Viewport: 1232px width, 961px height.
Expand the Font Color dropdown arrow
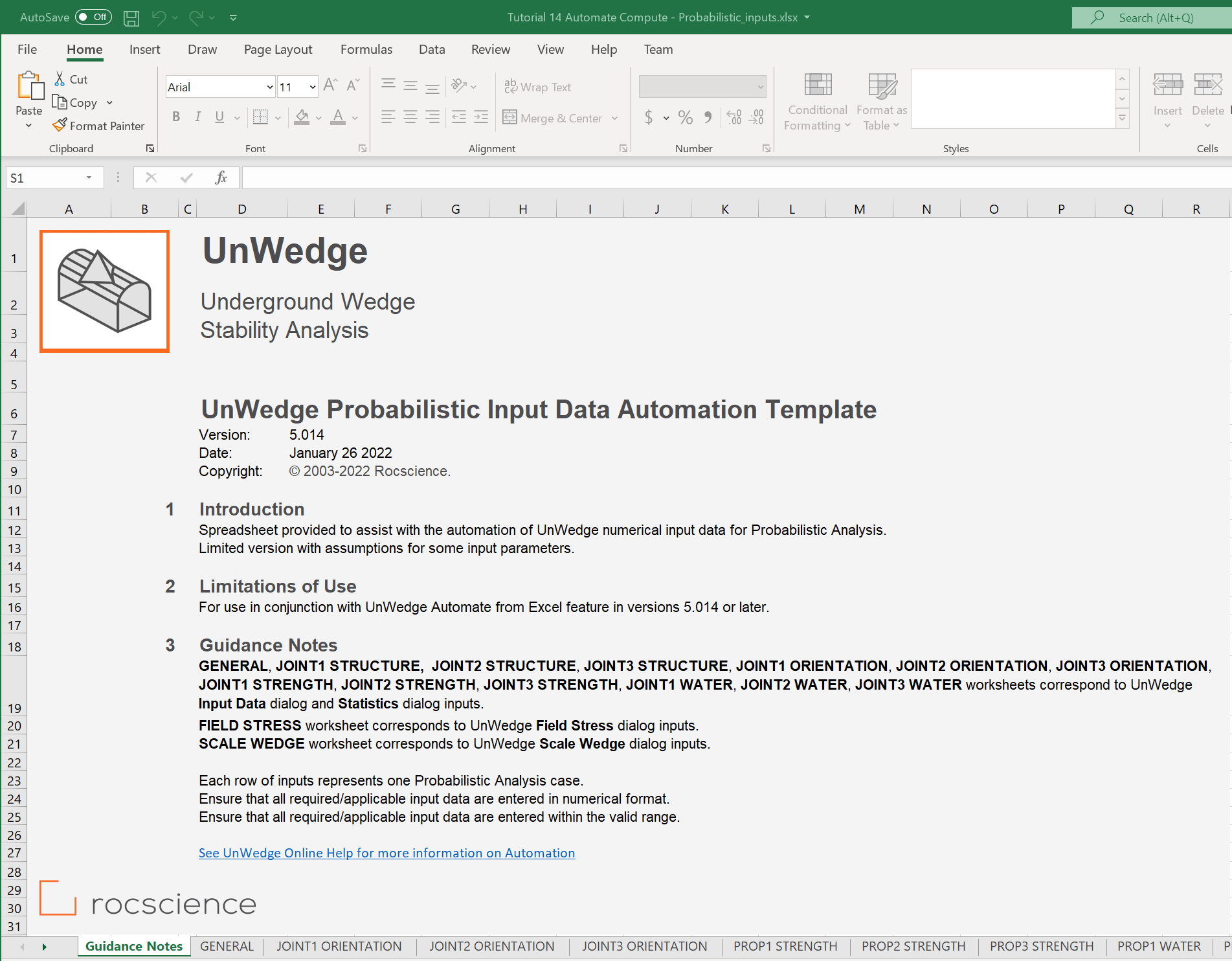[x=355, y=118]
